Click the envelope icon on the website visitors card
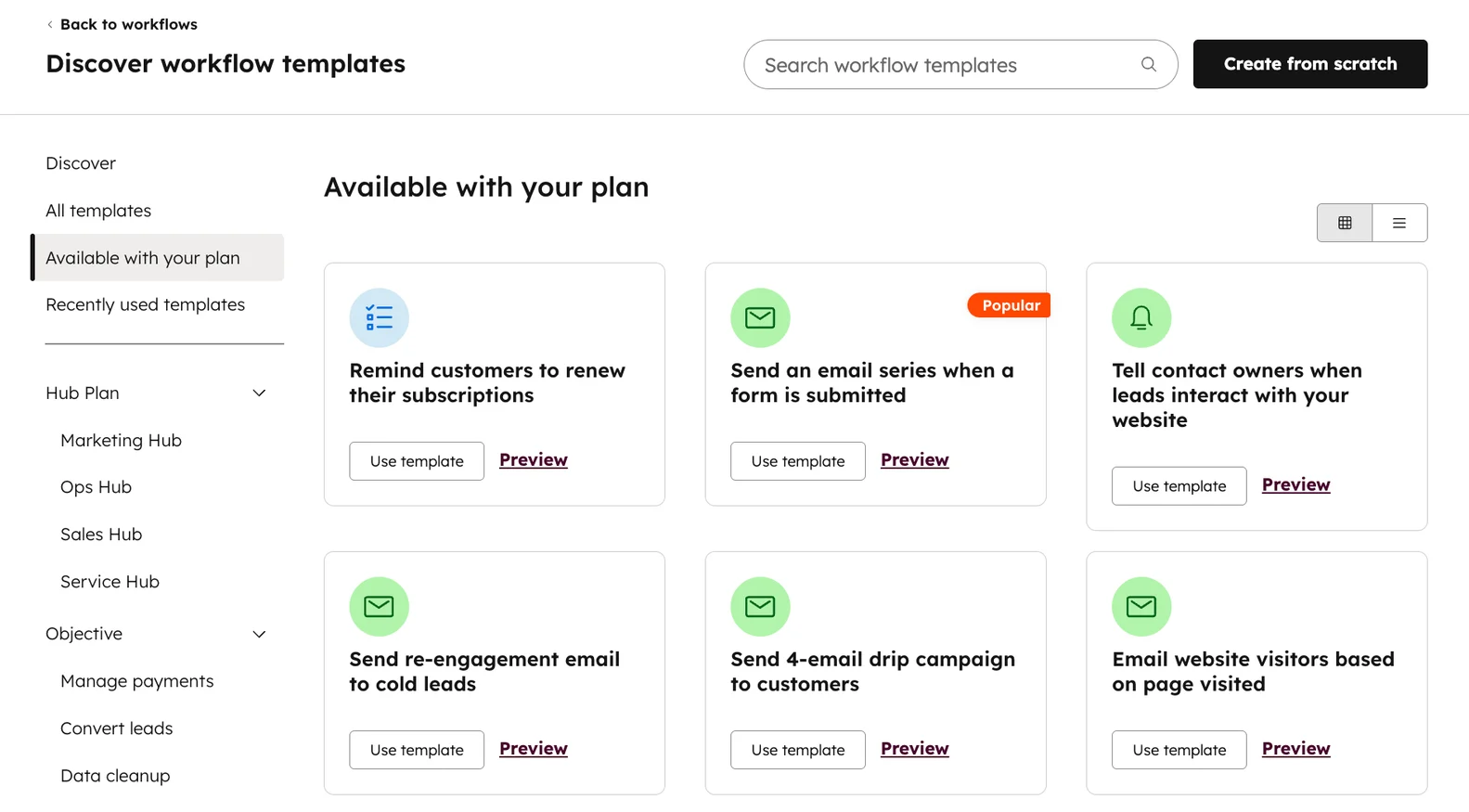Viewport: 1469px width, 812px height. point(1141,606)
